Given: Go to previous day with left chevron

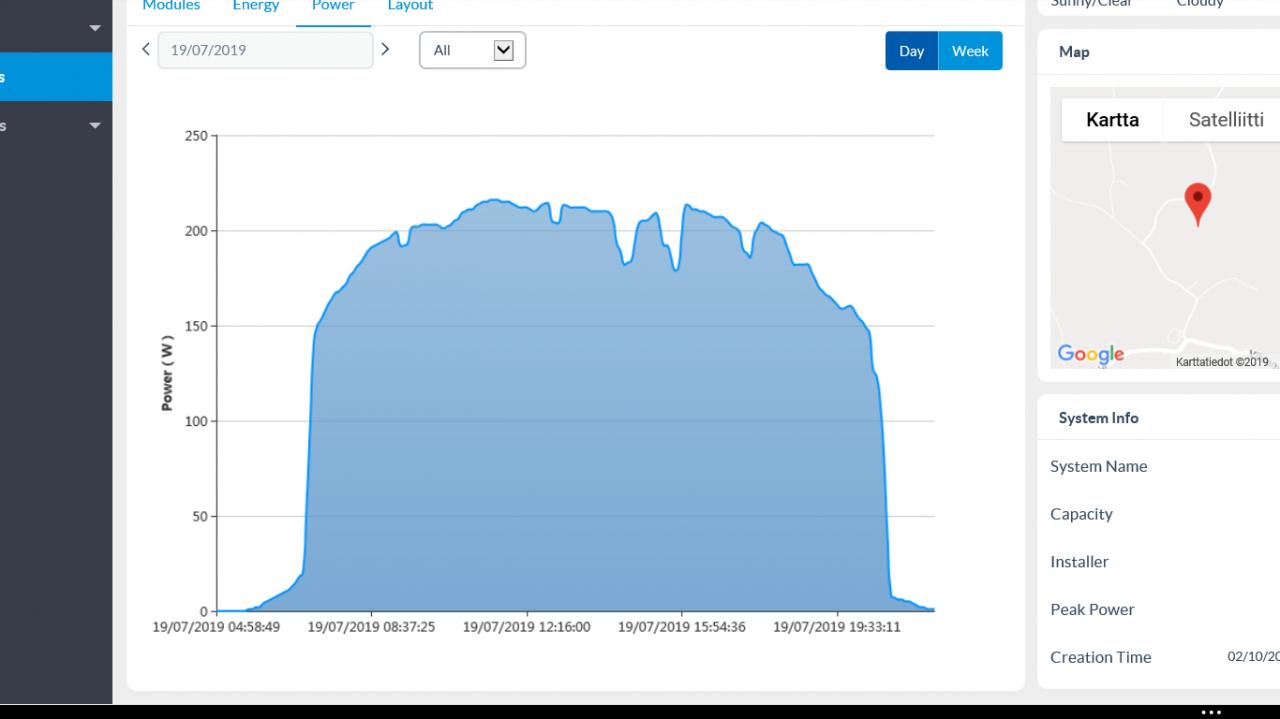Looking at the screenshot, I should click(146, 49).
